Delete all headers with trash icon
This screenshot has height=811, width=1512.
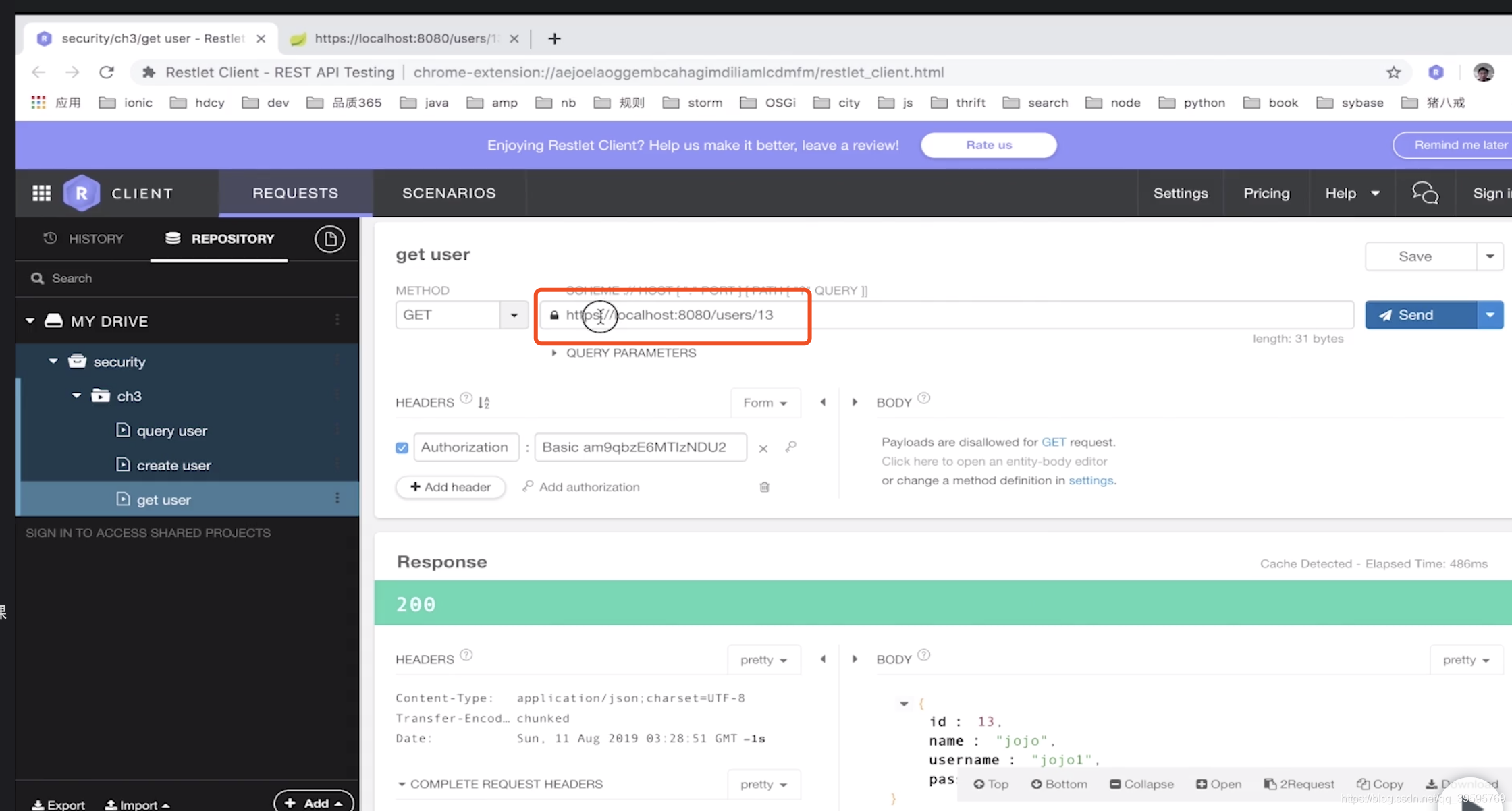tap(764, 487)
